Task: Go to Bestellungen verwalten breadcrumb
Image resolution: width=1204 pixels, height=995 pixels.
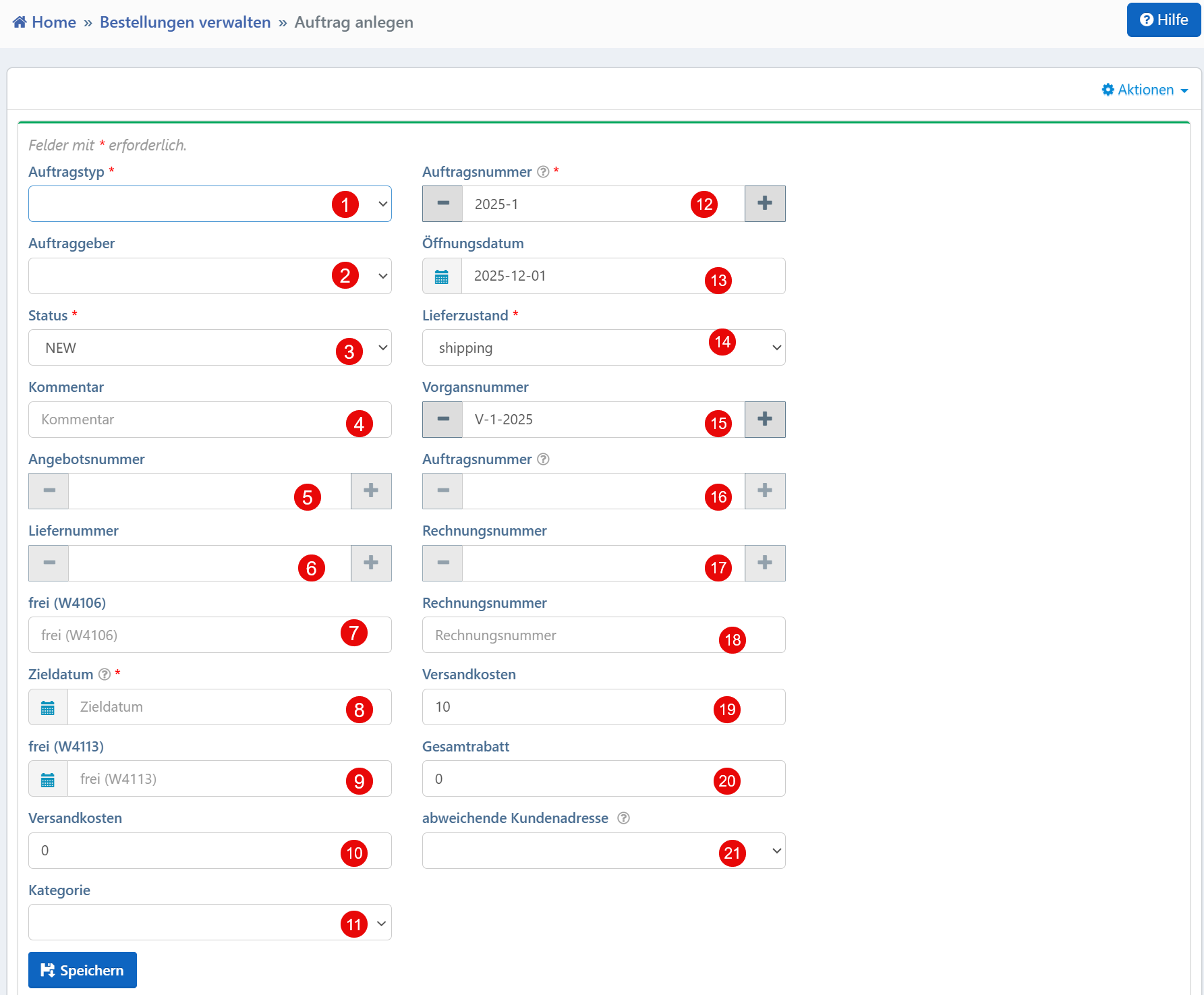Action: [x=185, y=22]
